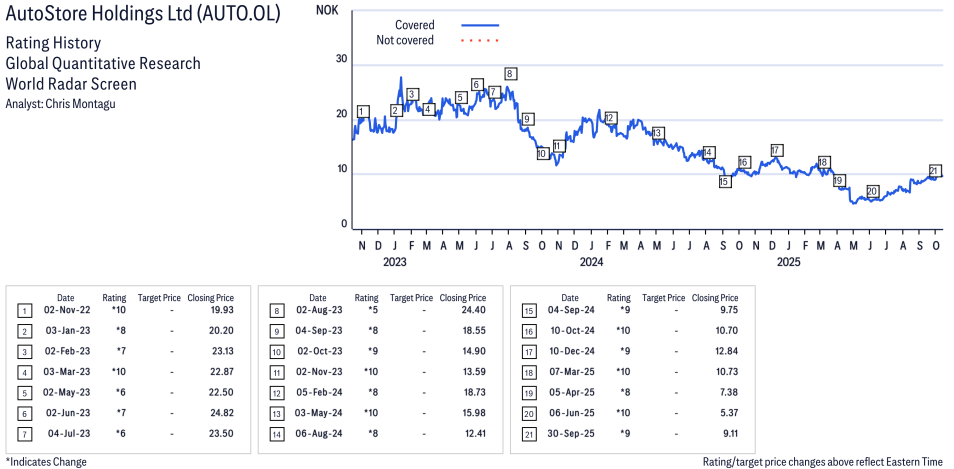
Task: Select chart marker 20 near the 2025 low
Action: (872, 191)
